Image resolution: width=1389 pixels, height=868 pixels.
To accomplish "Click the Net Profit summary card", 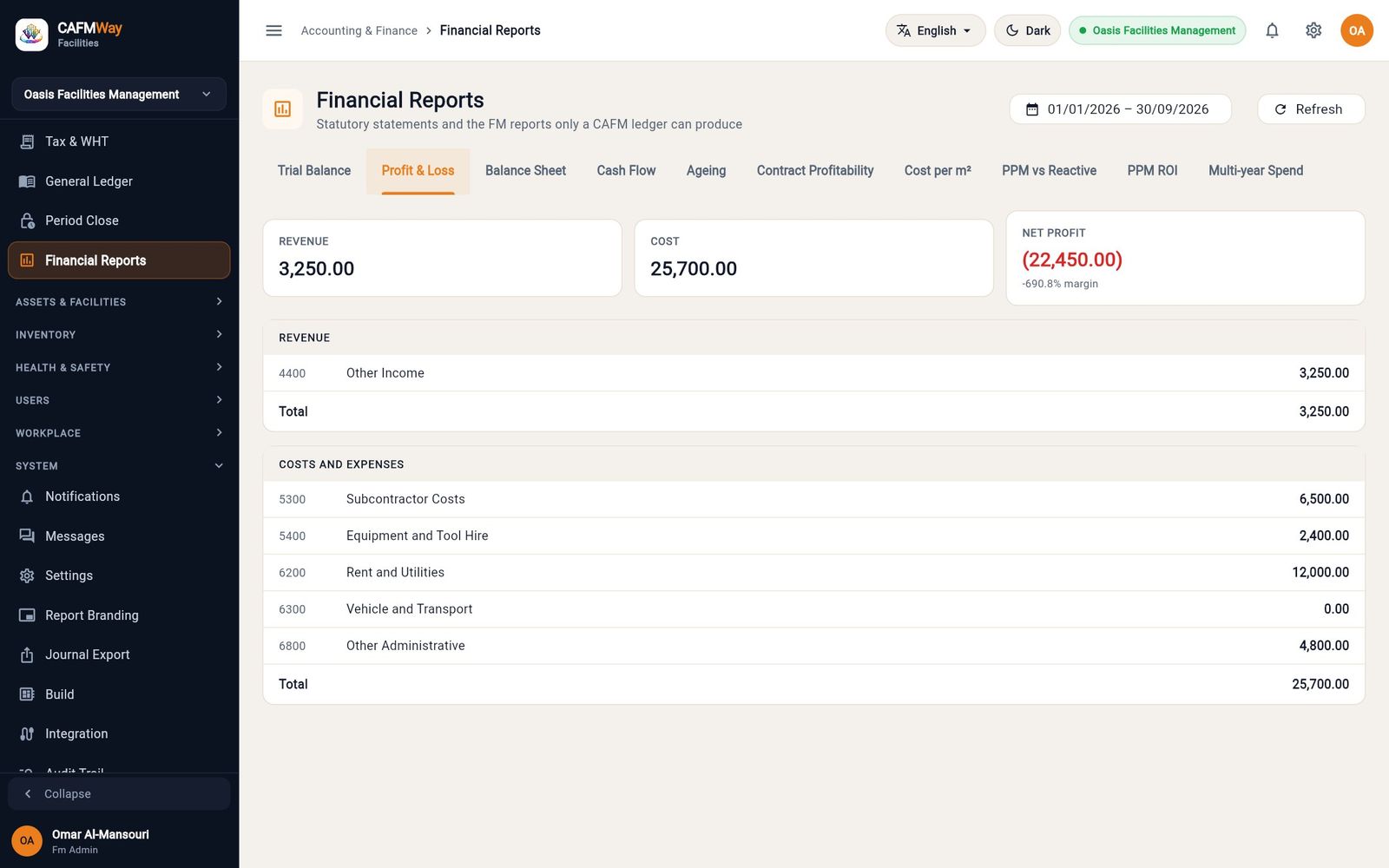I will (1185, 258).
